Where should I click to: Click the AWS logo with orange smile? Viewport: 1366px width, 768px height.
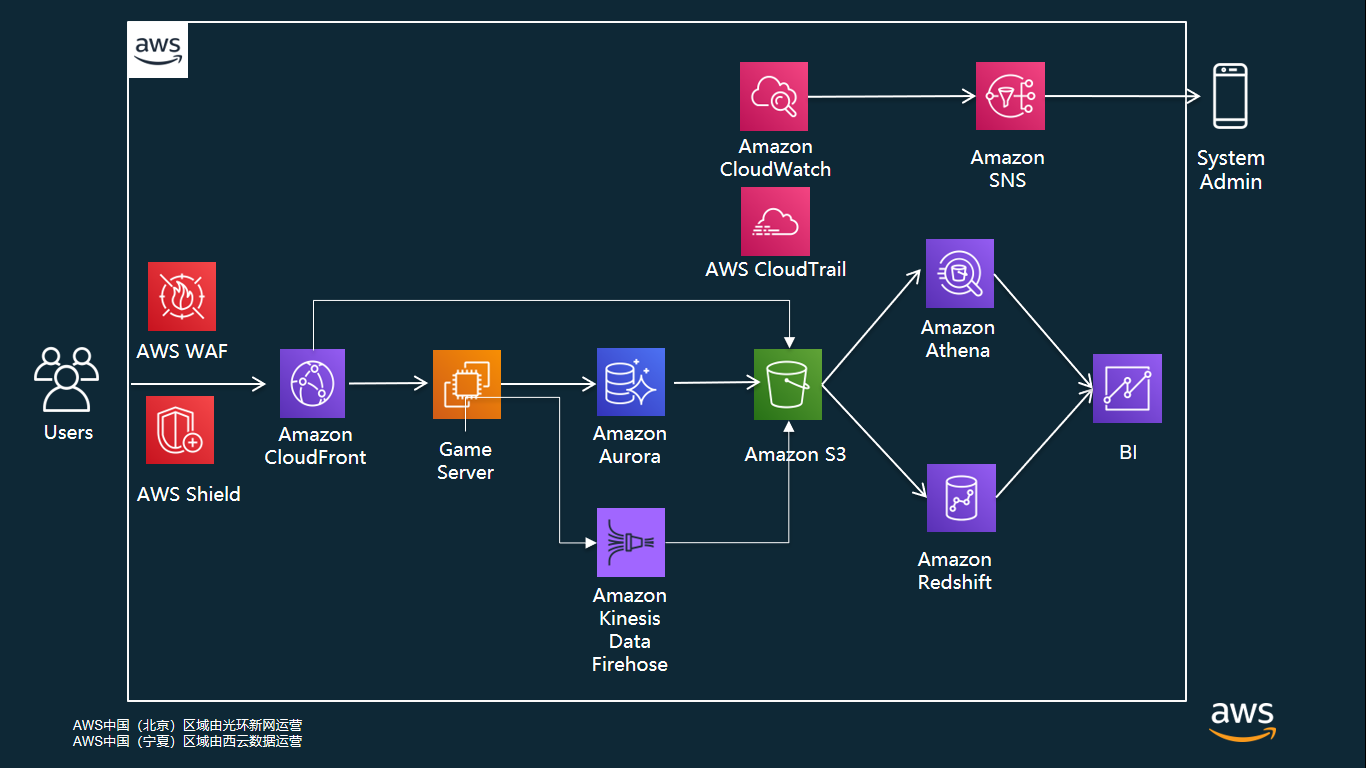tap(1243, 721)
